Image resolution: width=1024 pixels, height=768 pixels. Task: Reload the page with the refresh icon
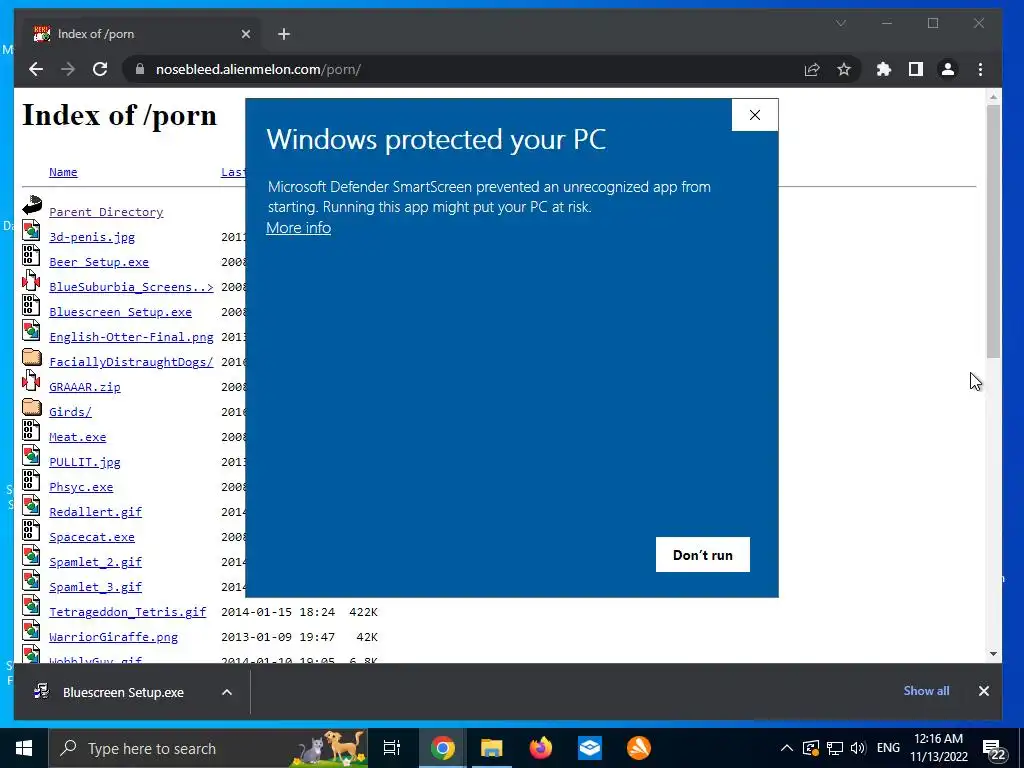pos(100,69)
